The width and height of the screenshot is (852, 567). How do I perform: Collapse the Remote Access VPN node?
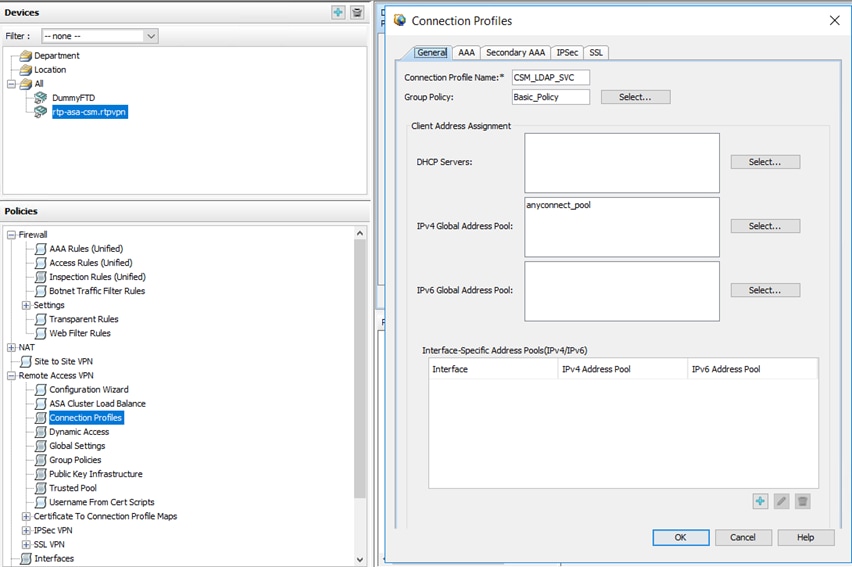[x=11, y=376]
